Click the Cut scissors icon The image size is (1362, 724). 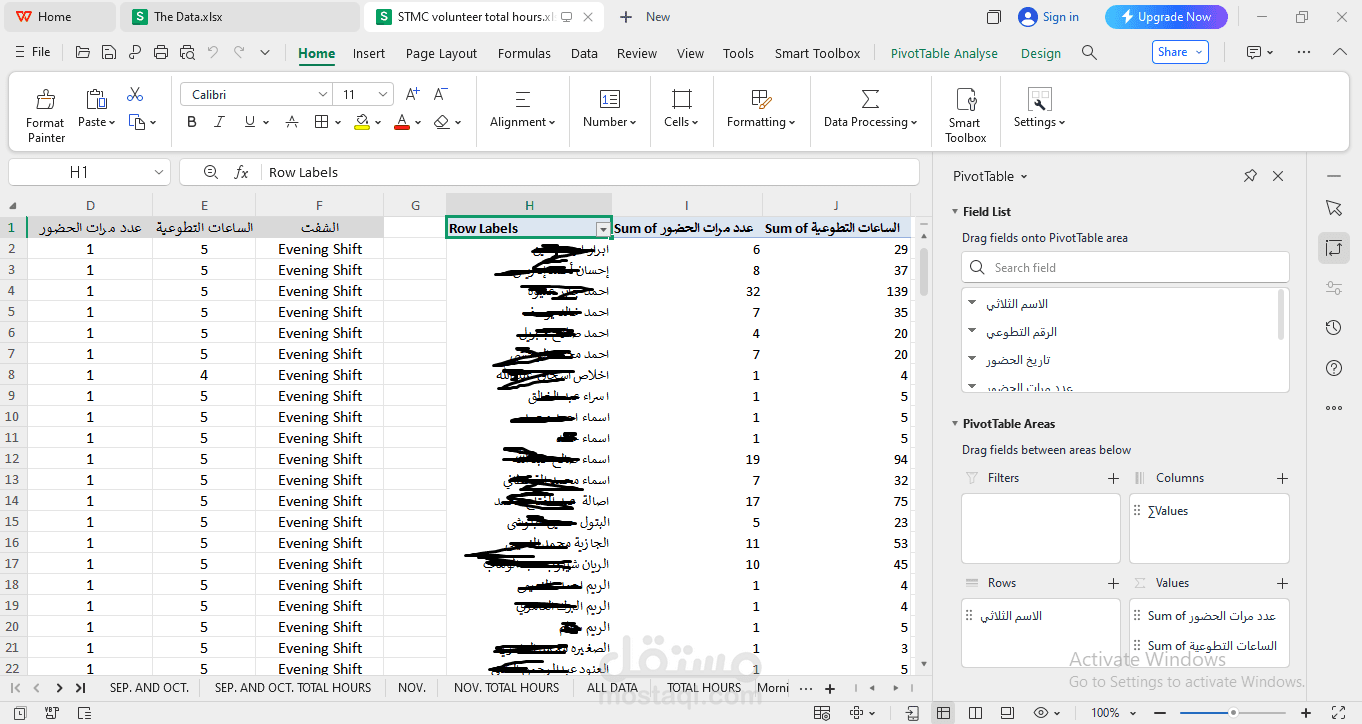[135, 95]
